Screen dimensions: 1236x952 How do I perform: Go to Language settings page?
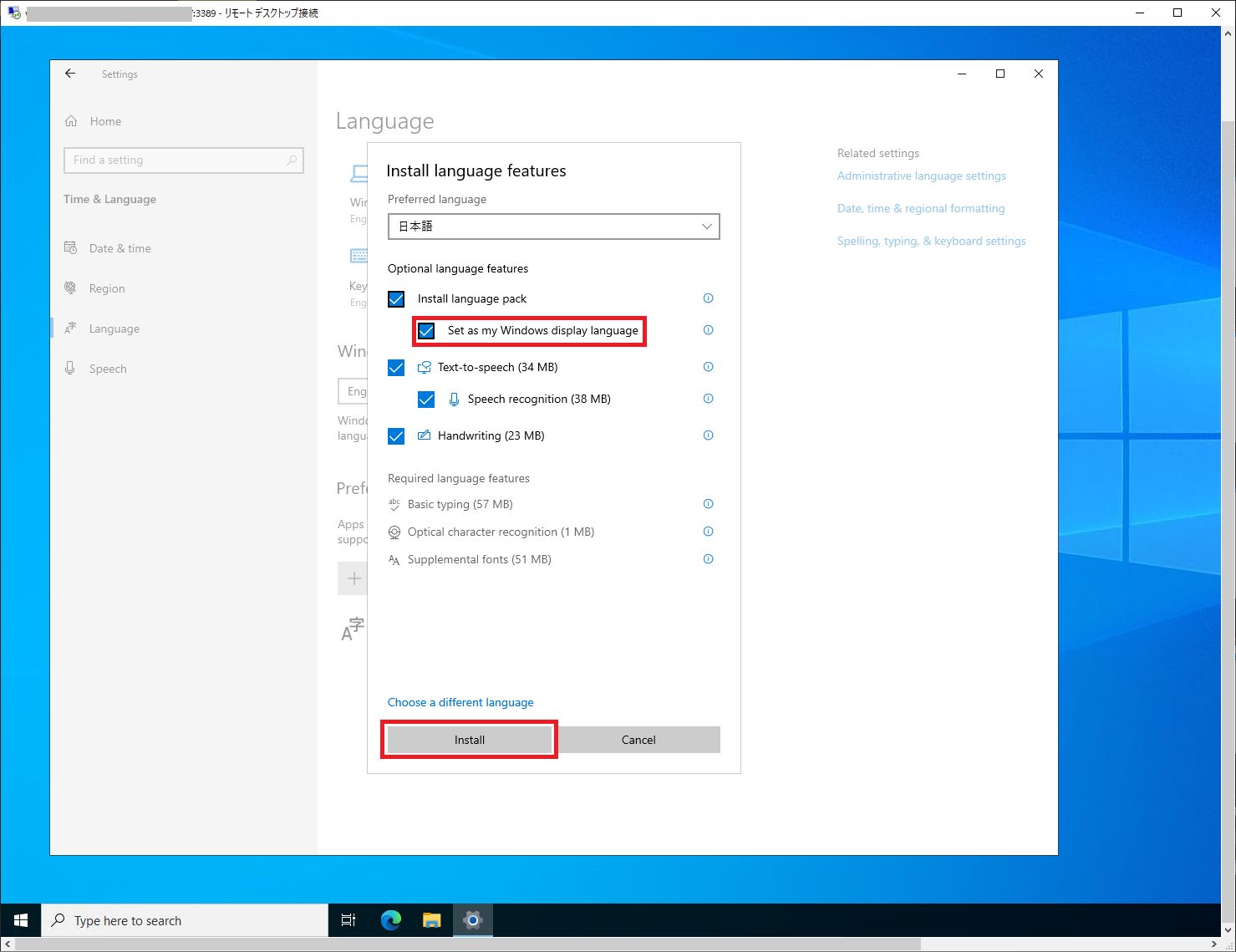pos(114,328)
